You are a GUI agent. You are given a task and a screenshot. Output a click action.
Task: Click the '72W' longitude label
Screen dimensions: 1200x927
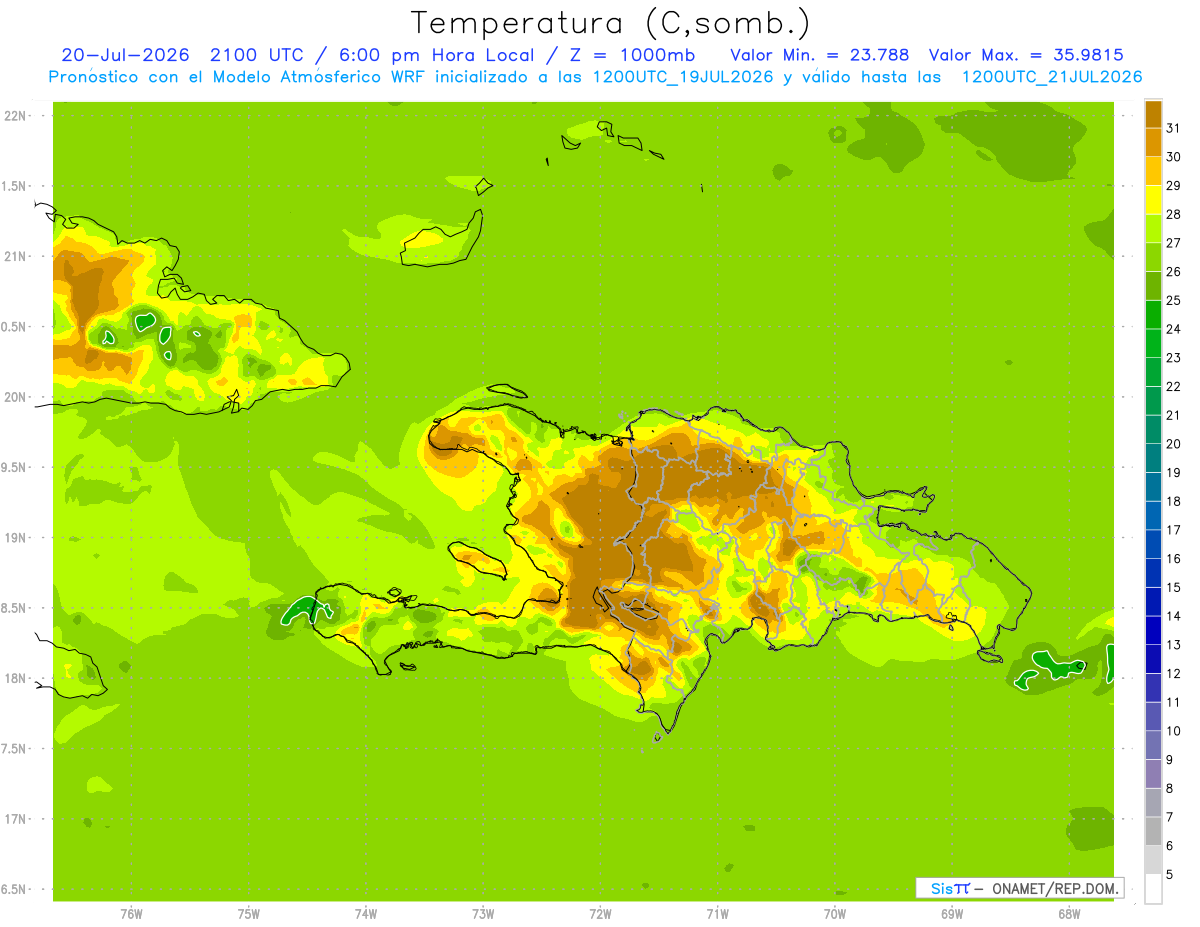(600, 914)
